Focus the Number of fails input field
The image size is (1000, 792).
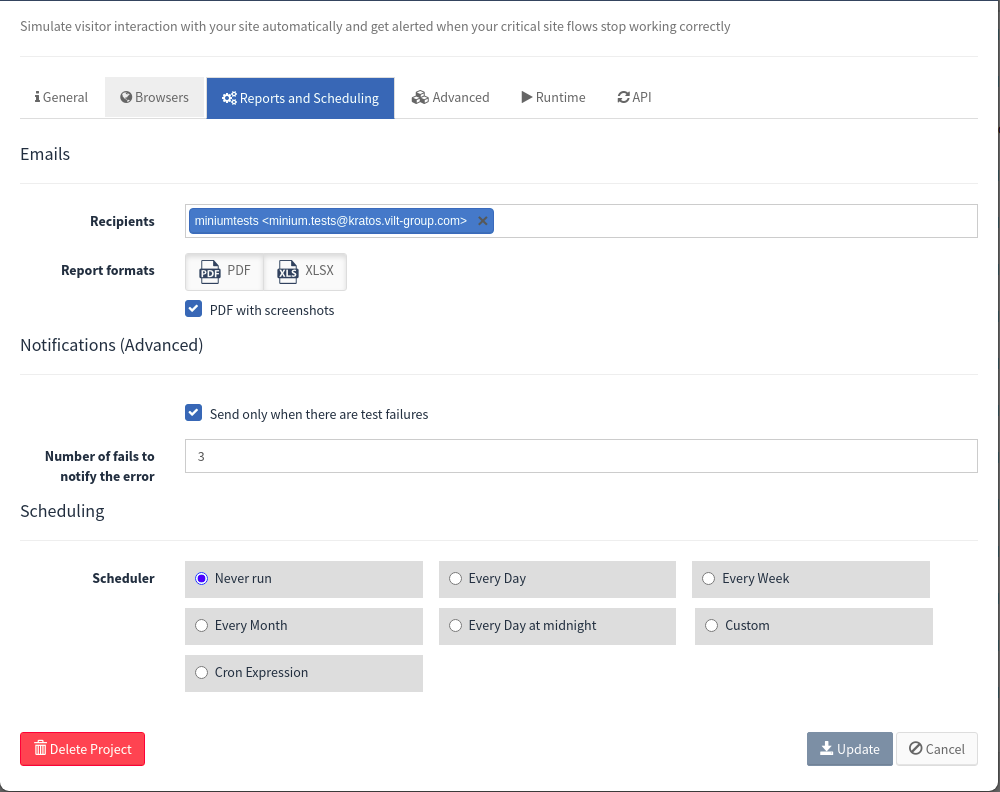pyautogui.click(x=581, y=456)
